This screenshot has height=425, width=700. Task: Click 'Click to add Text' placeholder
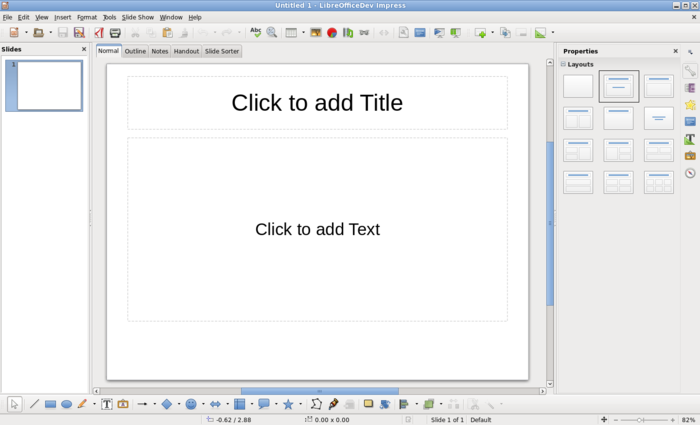coord(317,229)
